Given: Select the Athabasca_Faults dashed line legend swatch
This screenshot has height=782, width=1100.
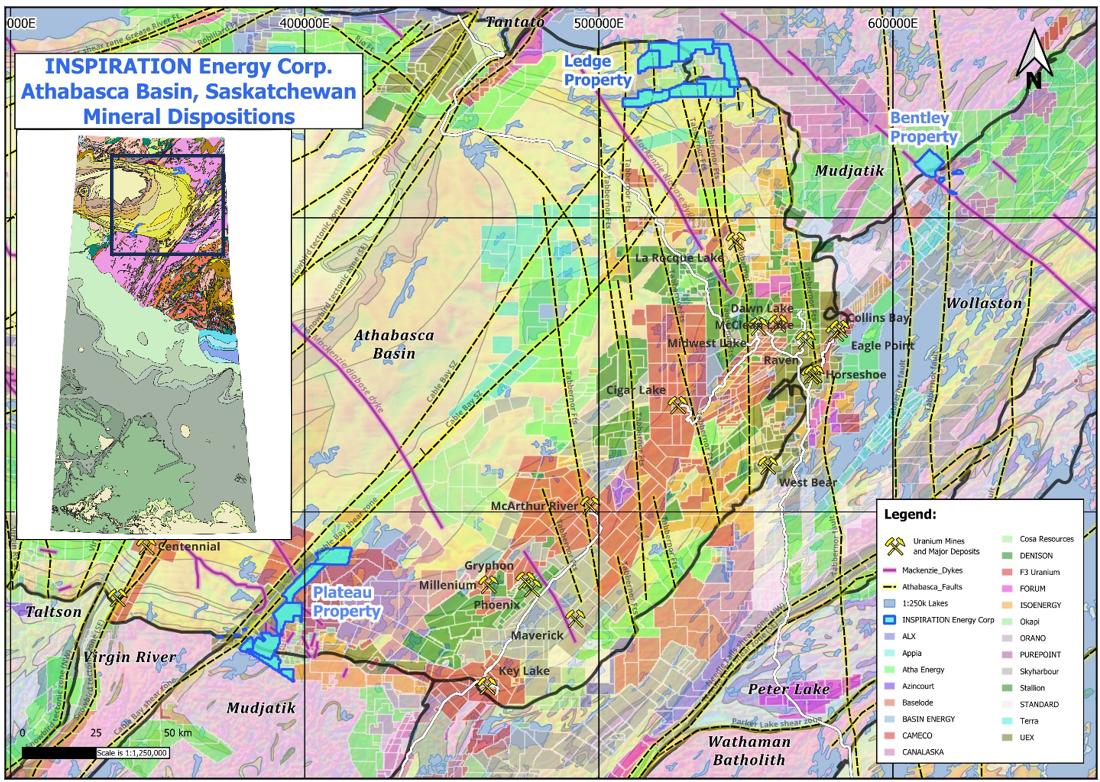Looking at the screenshot, I should coord(891,587).
